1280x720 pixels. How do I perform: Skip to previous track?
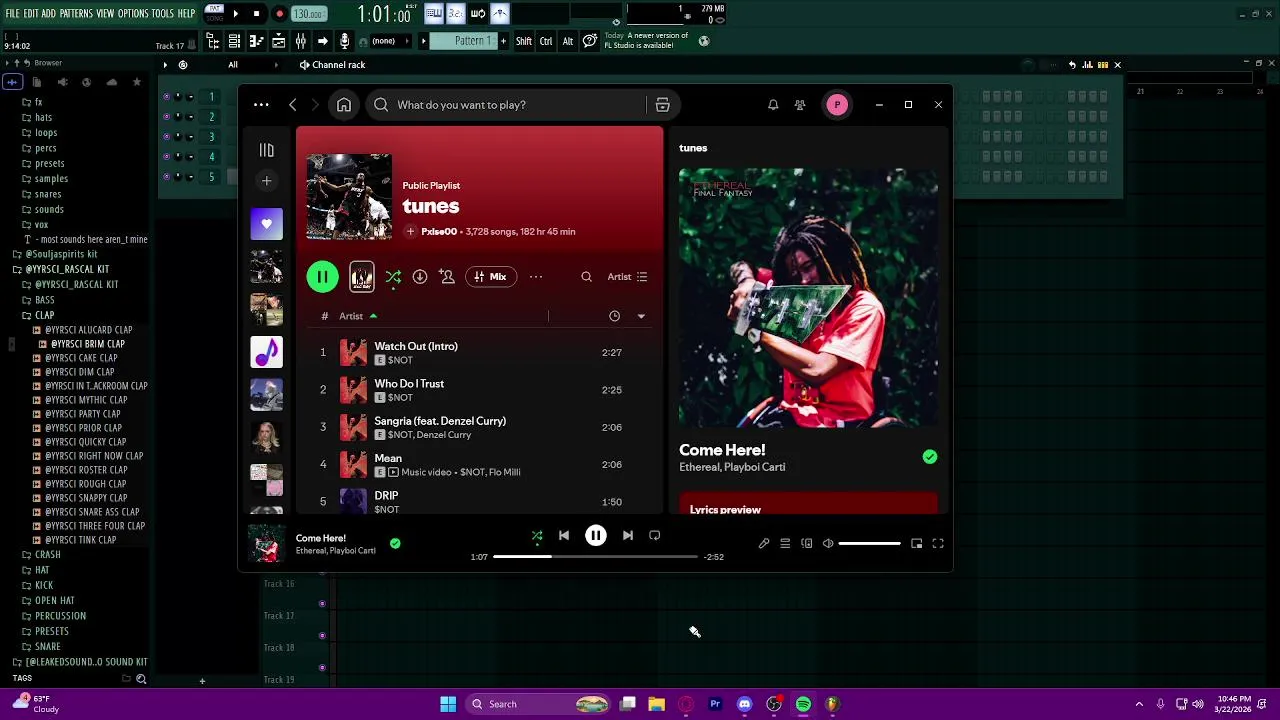click(x=564, y=536)
